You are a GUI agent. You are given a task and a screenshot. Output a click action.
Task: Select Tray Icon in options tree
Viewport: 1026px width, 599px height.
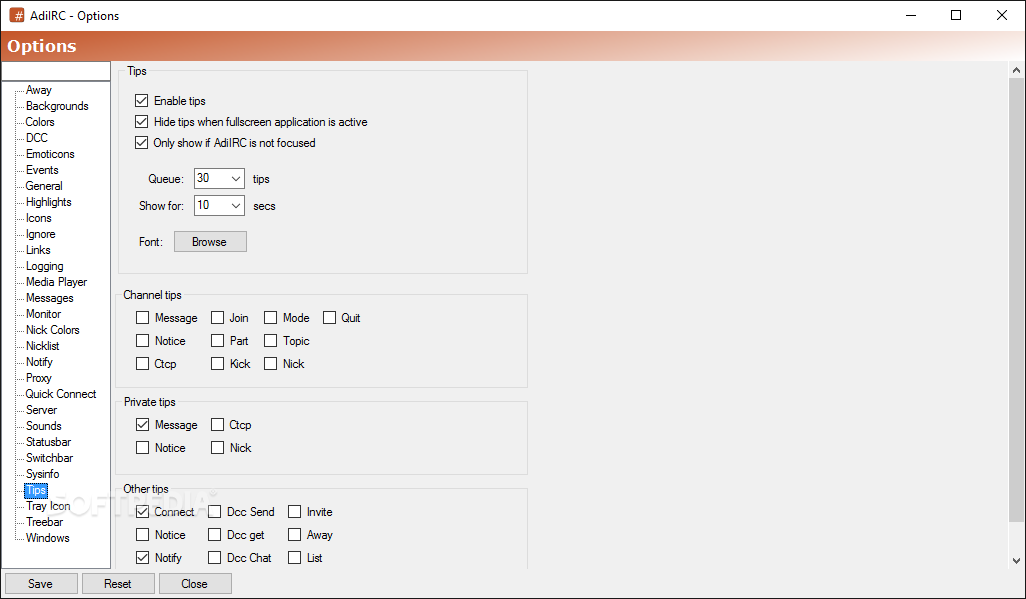[48, 506]
